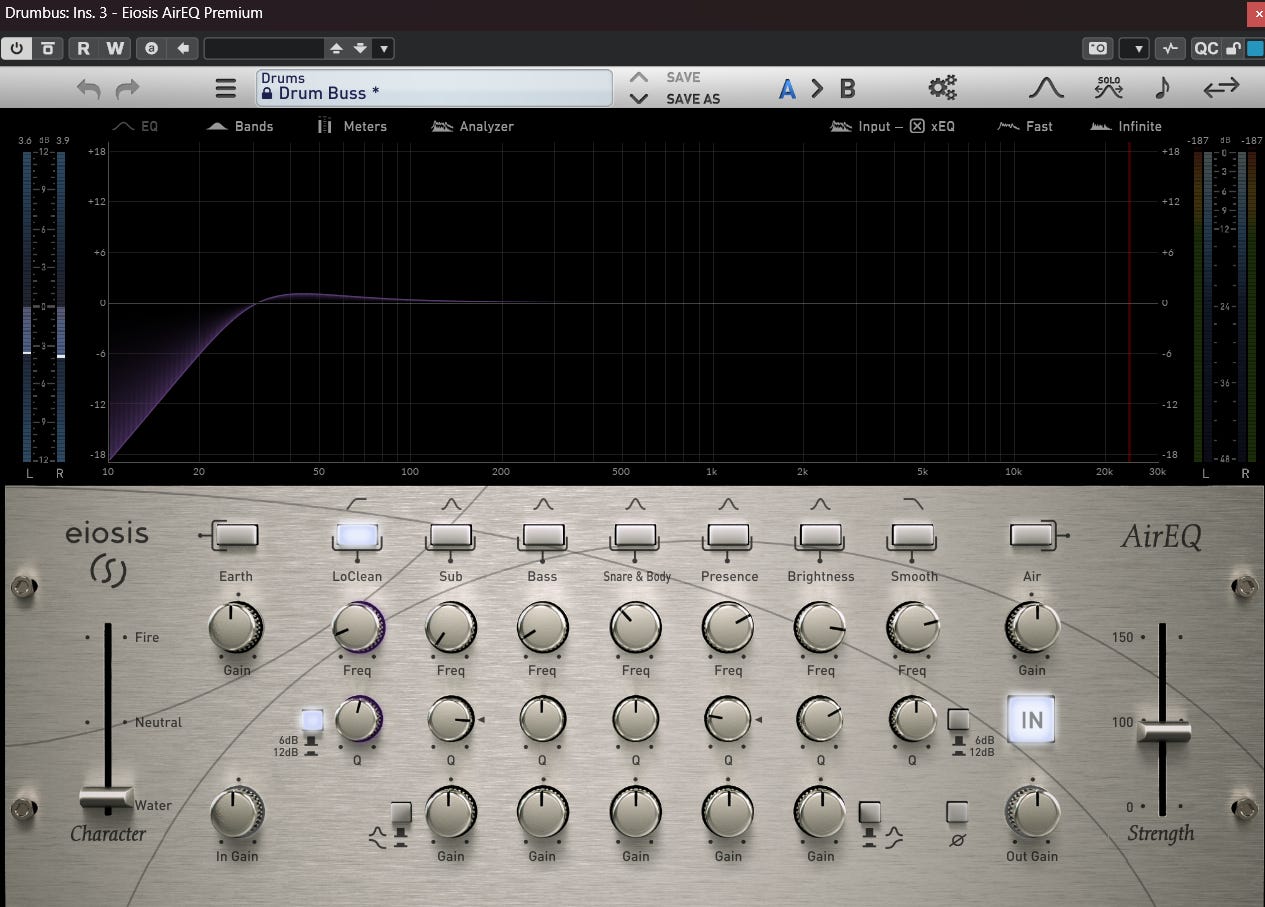Toggle the xEQ checkbox
The image size is (1265, 907).
[917, 126]
